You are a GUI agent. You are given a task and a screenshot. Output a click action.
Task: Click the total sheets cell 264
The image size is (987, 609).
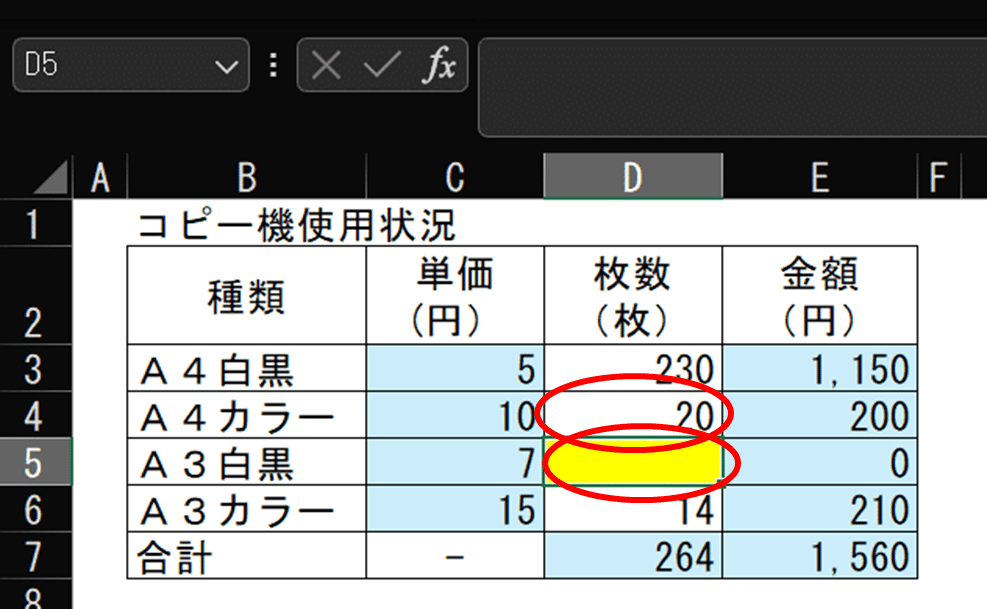coord(633,555)
